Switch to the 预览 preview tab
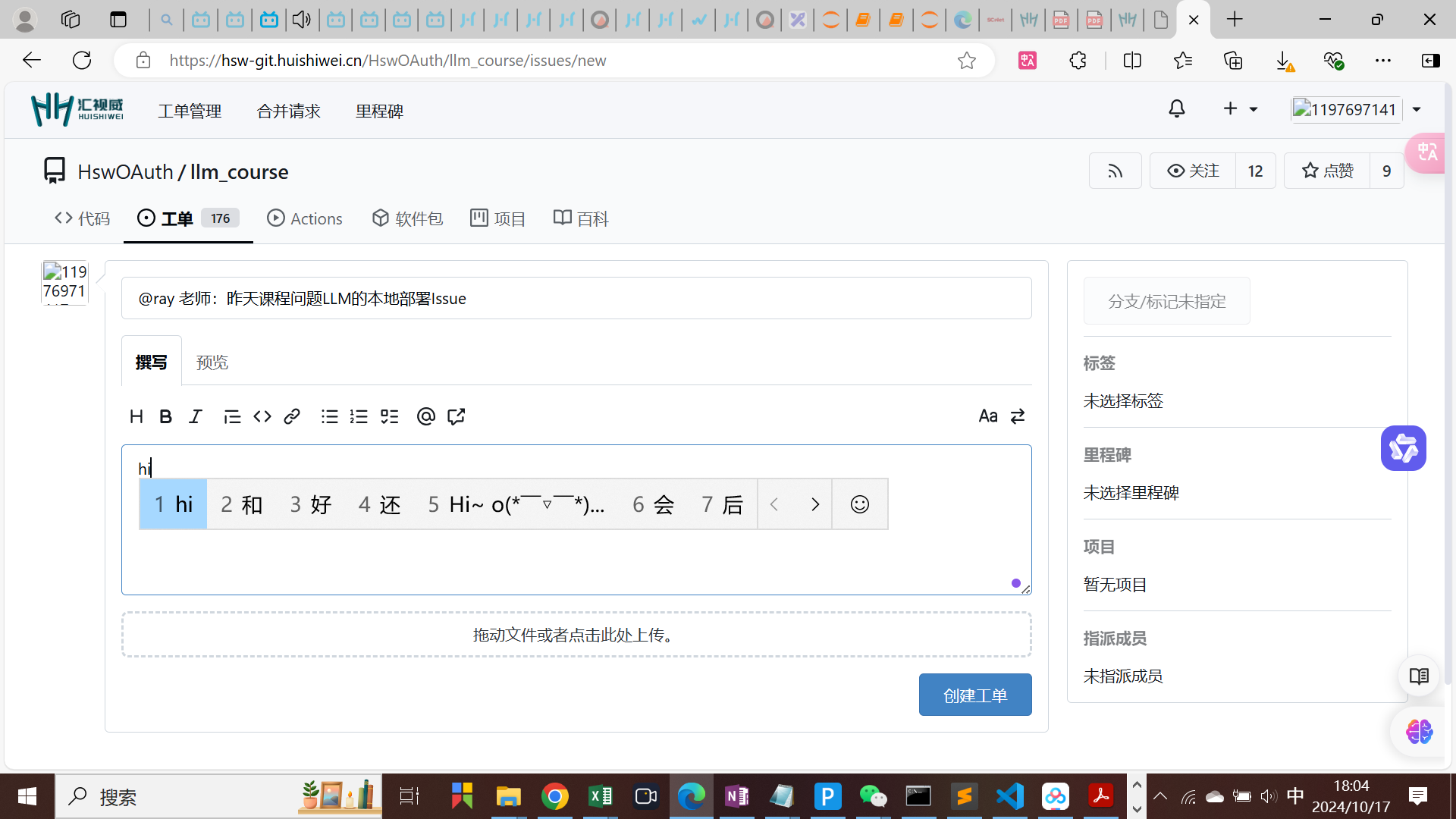 point(212,362)
